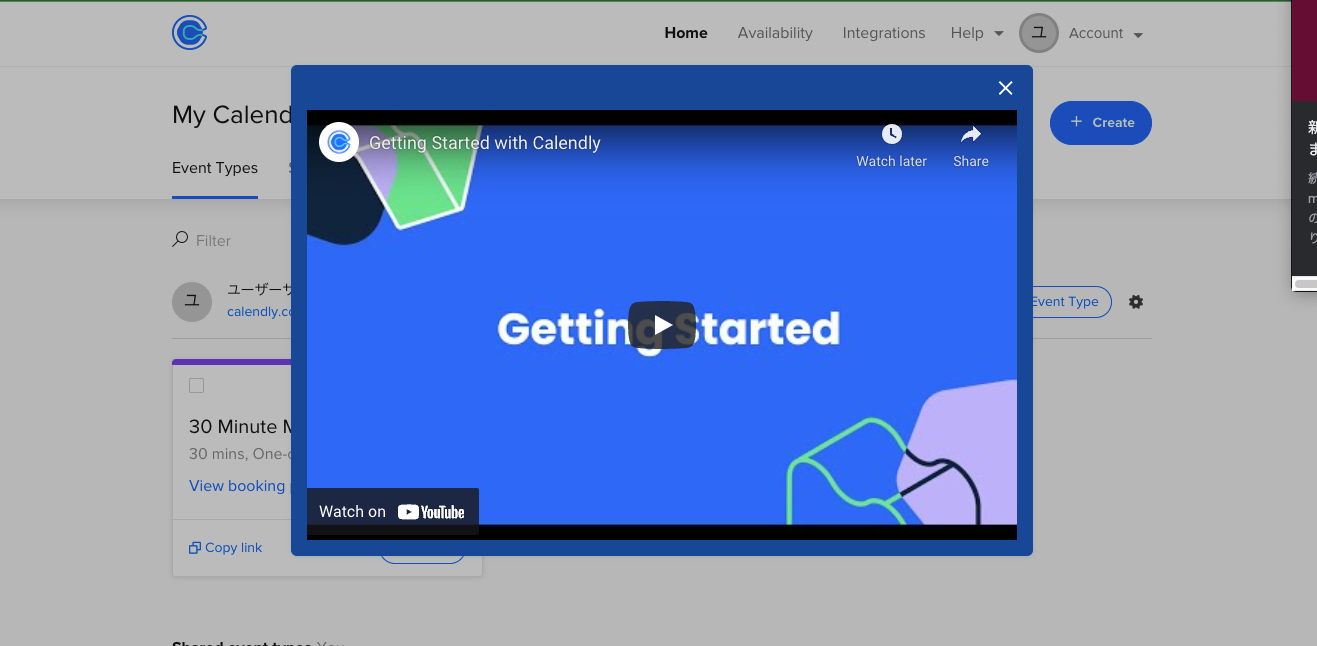Click Watch on YouTube
Screen dimensions: 1317x646
393,512
